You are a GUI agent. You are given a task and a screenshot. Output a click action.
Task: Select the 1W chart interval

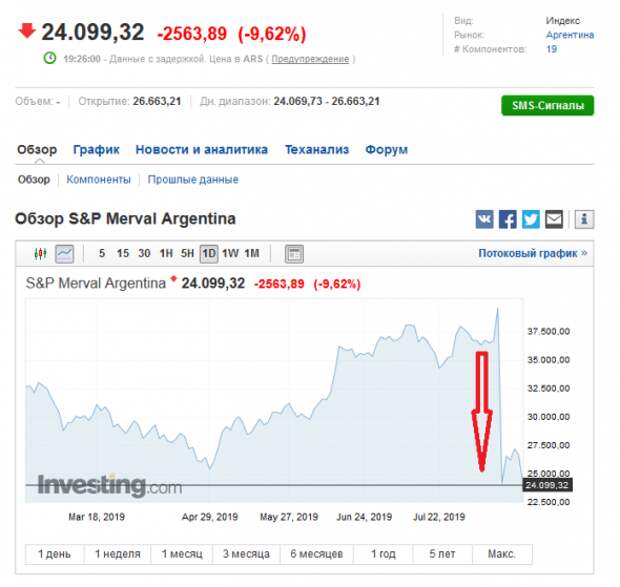[x=230, y=254]
